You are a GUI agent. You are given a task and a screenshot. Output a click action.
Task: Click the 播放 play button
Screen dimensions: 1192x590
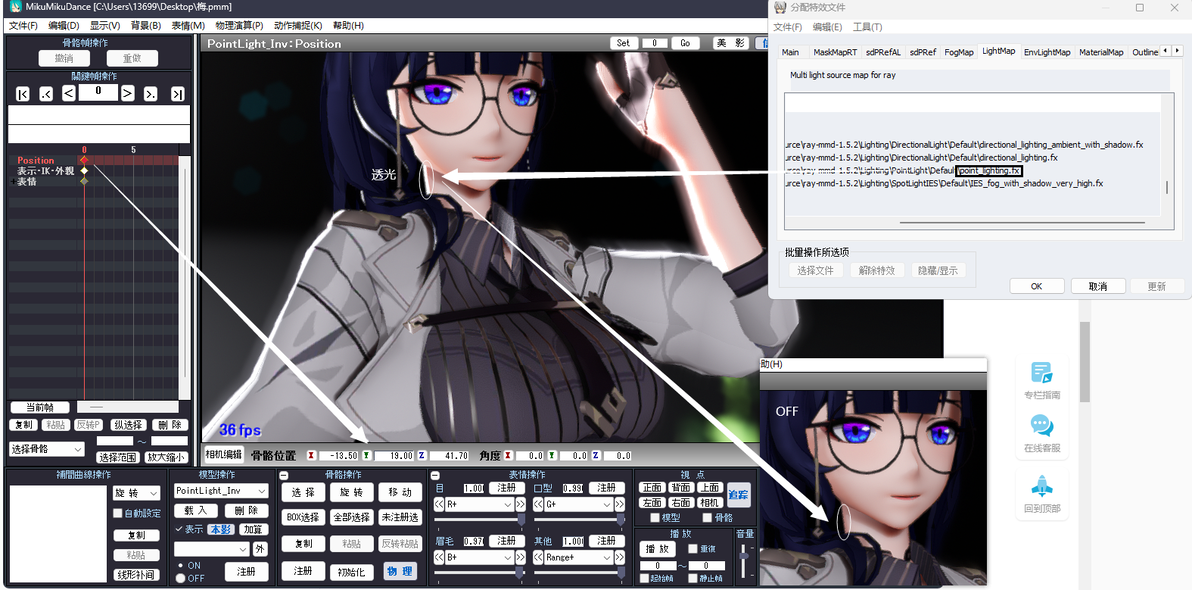pos(658,548)
